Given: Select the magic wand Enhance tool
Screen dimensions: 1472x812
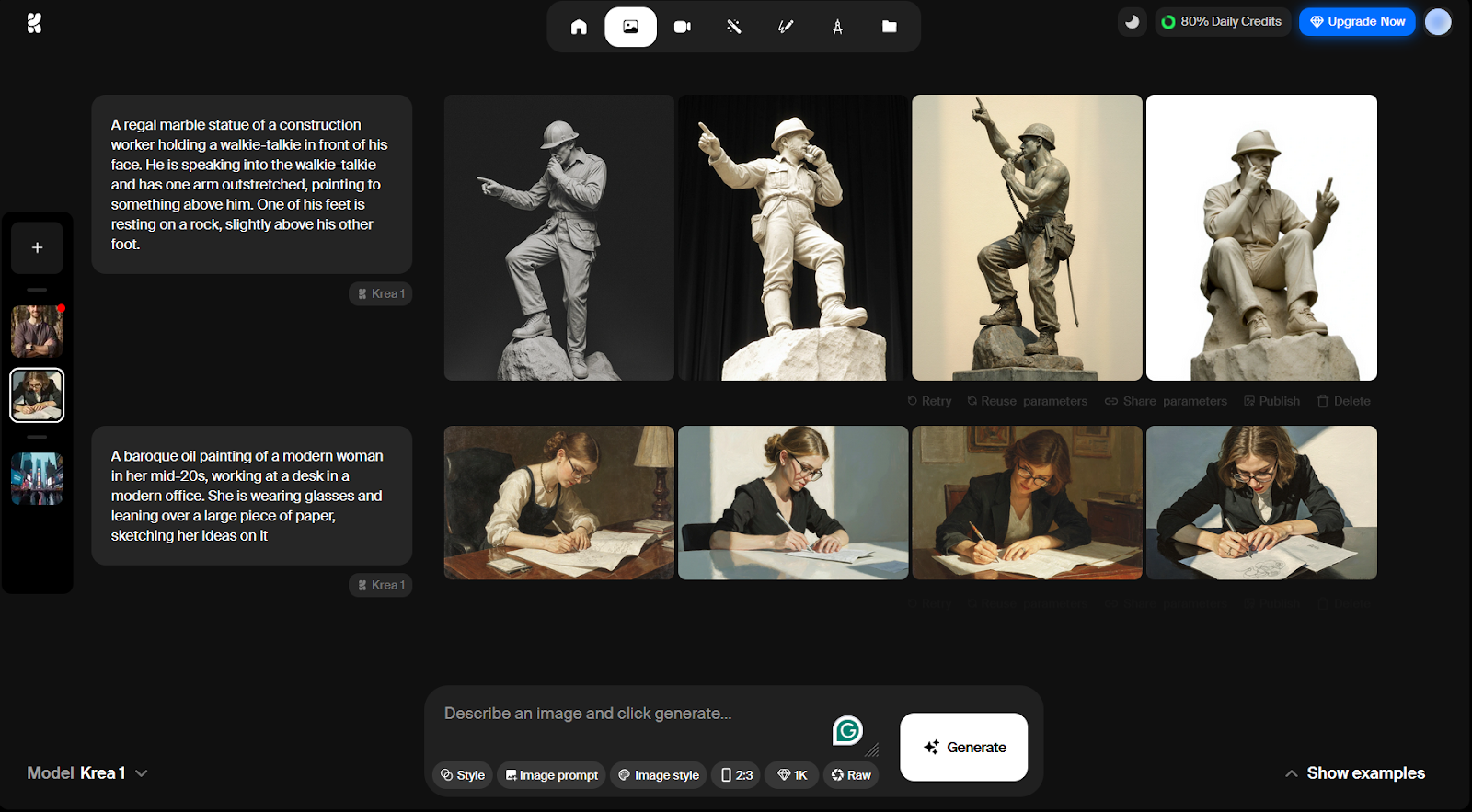Looking at the screenshot, I should (x=733, y=27).
